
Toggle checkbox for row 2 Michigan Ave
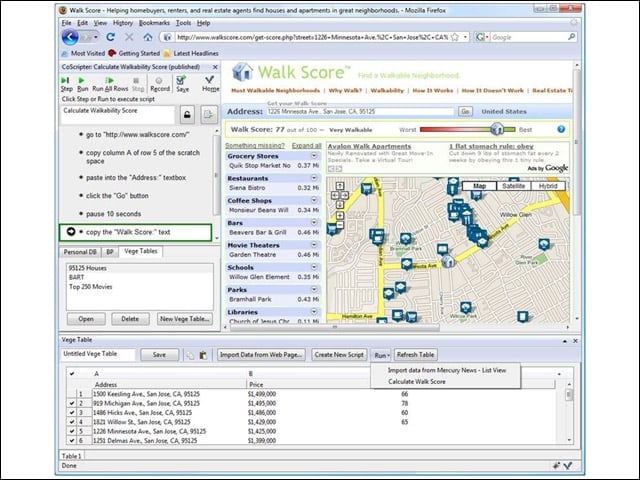pos(72,403)
